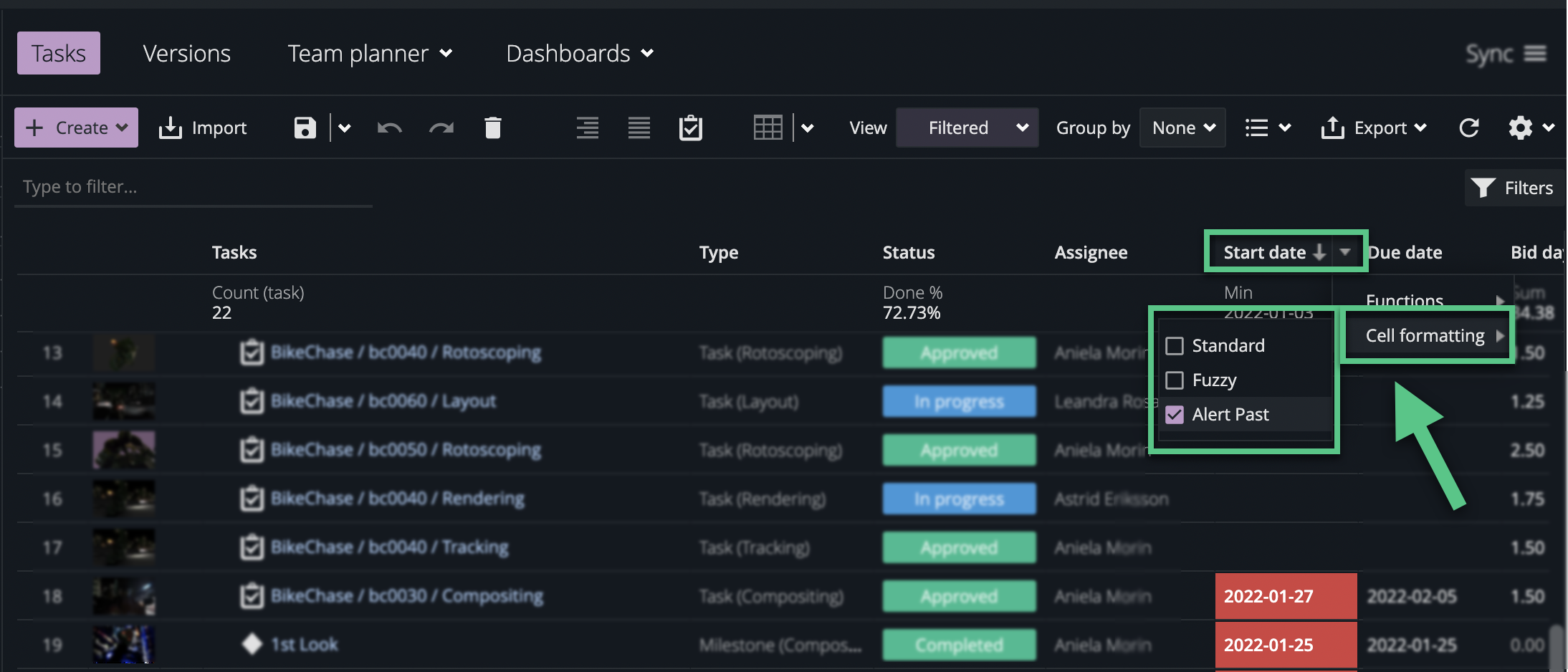The image size is (1568, 672).
Task: Expand the Team planner dropdown
Action: pos(370,53)
